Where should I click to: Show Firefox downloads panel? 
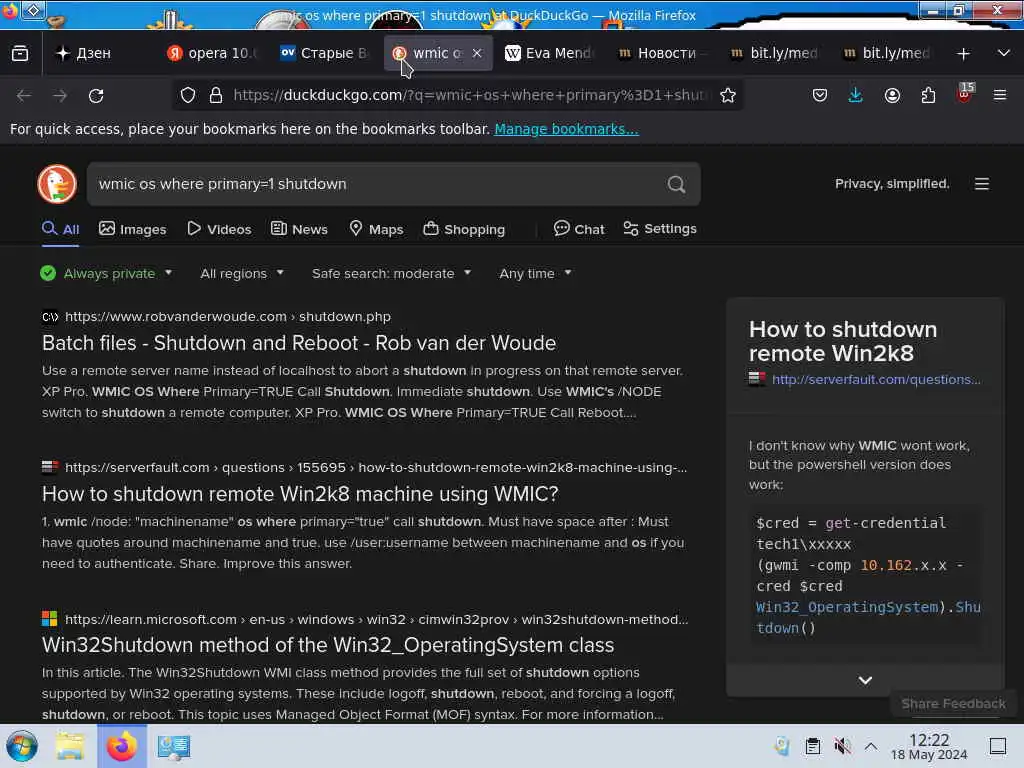(x=856, y=95)
